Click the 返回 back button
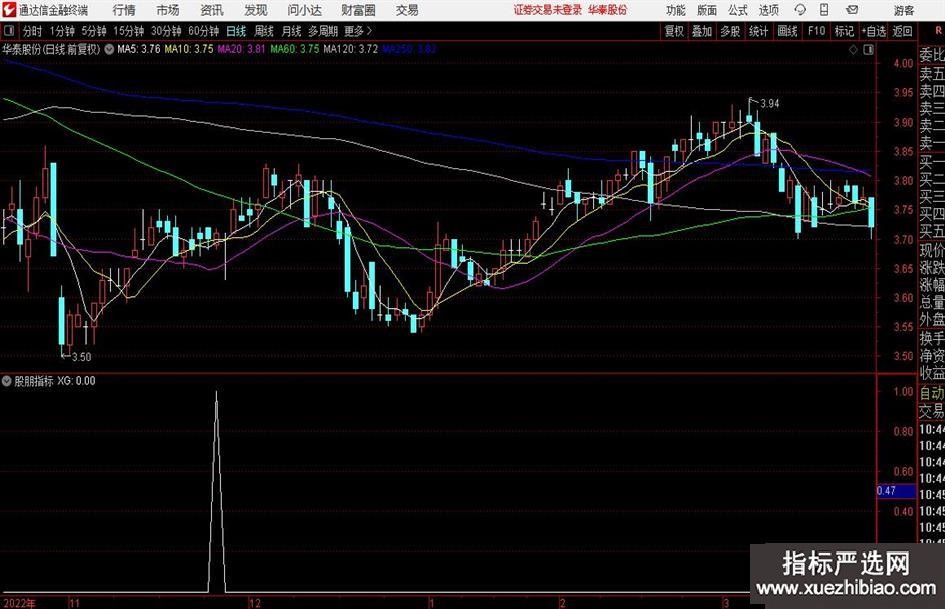945x609 pixels. coord(902,31)
